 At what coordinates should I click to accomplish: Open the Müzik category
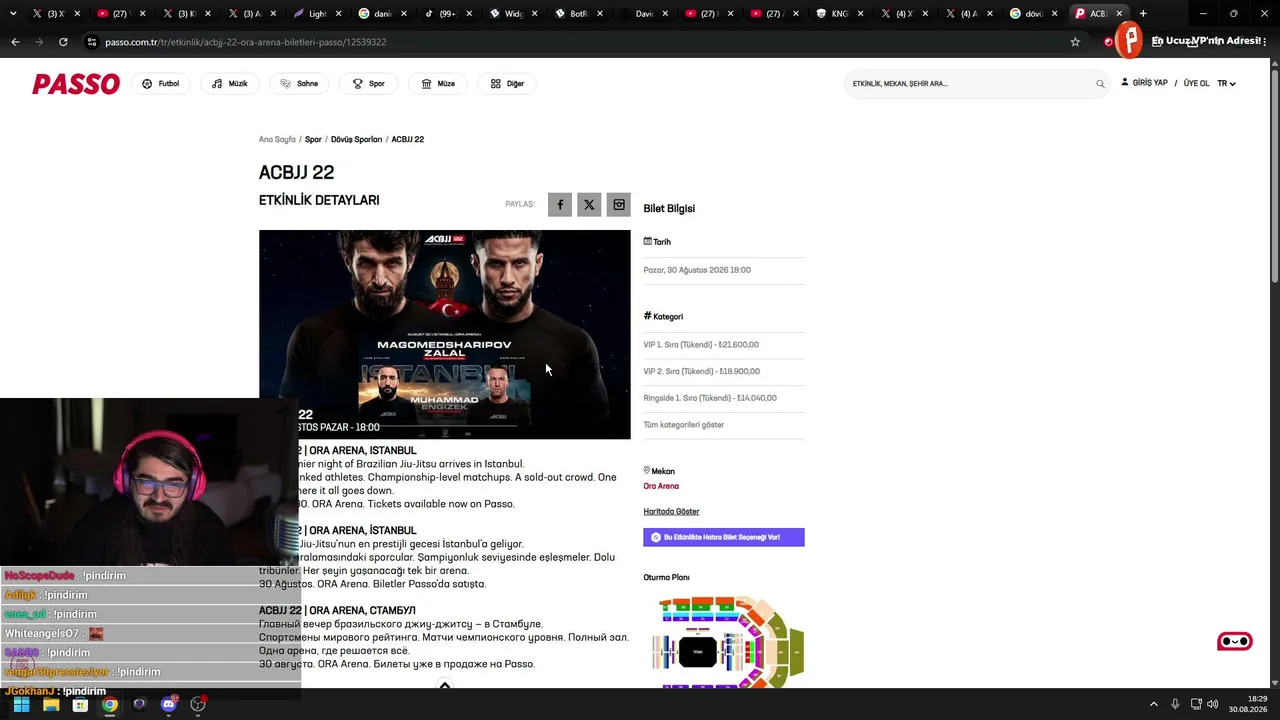pyautogui.click(x=230, y=84)
